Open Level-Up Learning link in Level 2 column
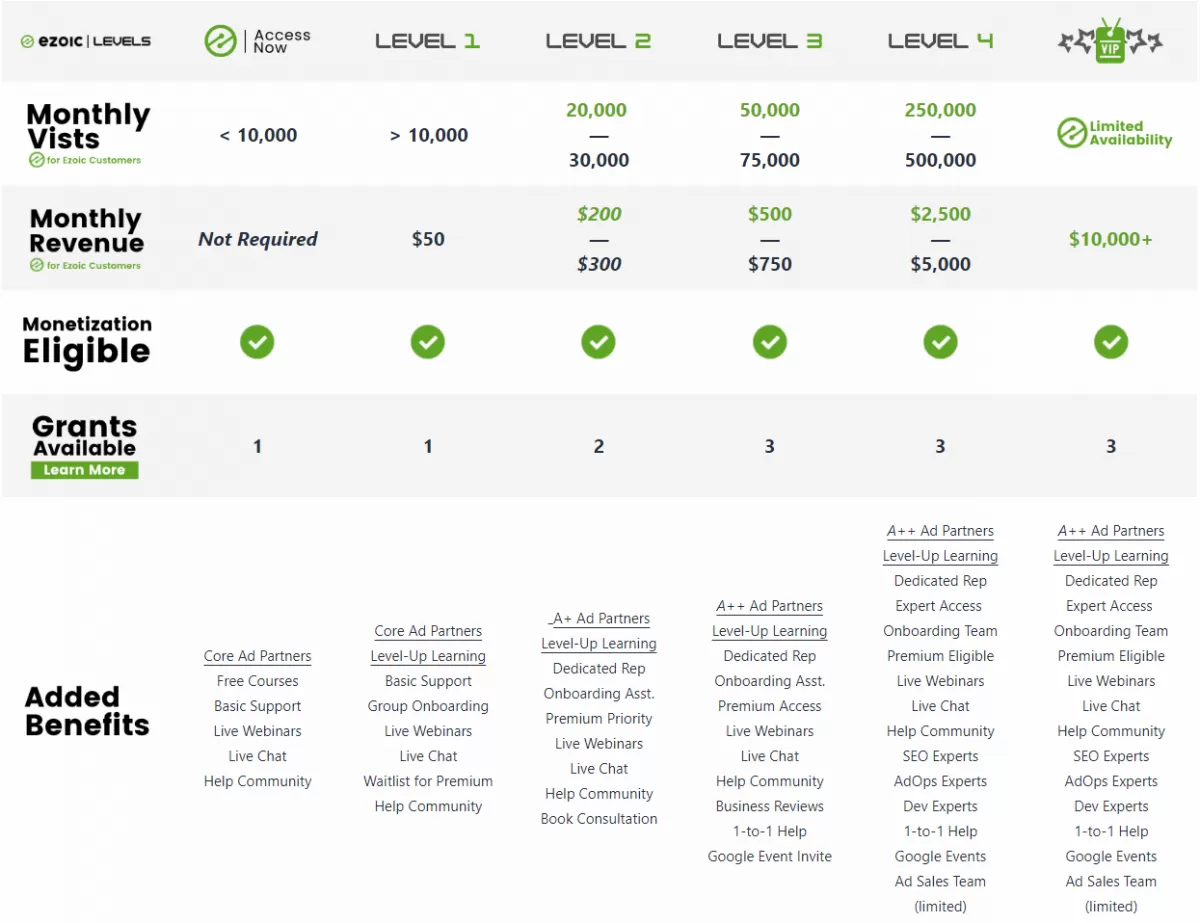This screenshot has height=923, width=1200. click(x=599, y=644)
